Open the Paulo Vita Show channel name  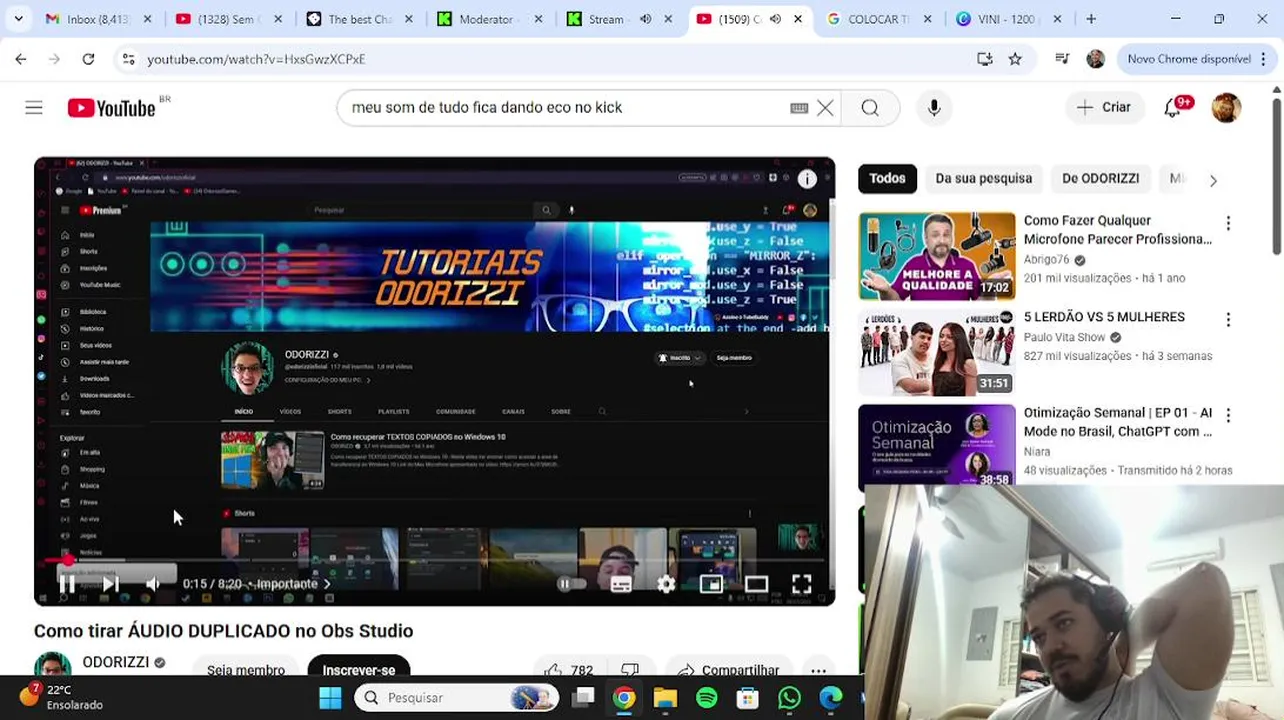(1064, 337)
